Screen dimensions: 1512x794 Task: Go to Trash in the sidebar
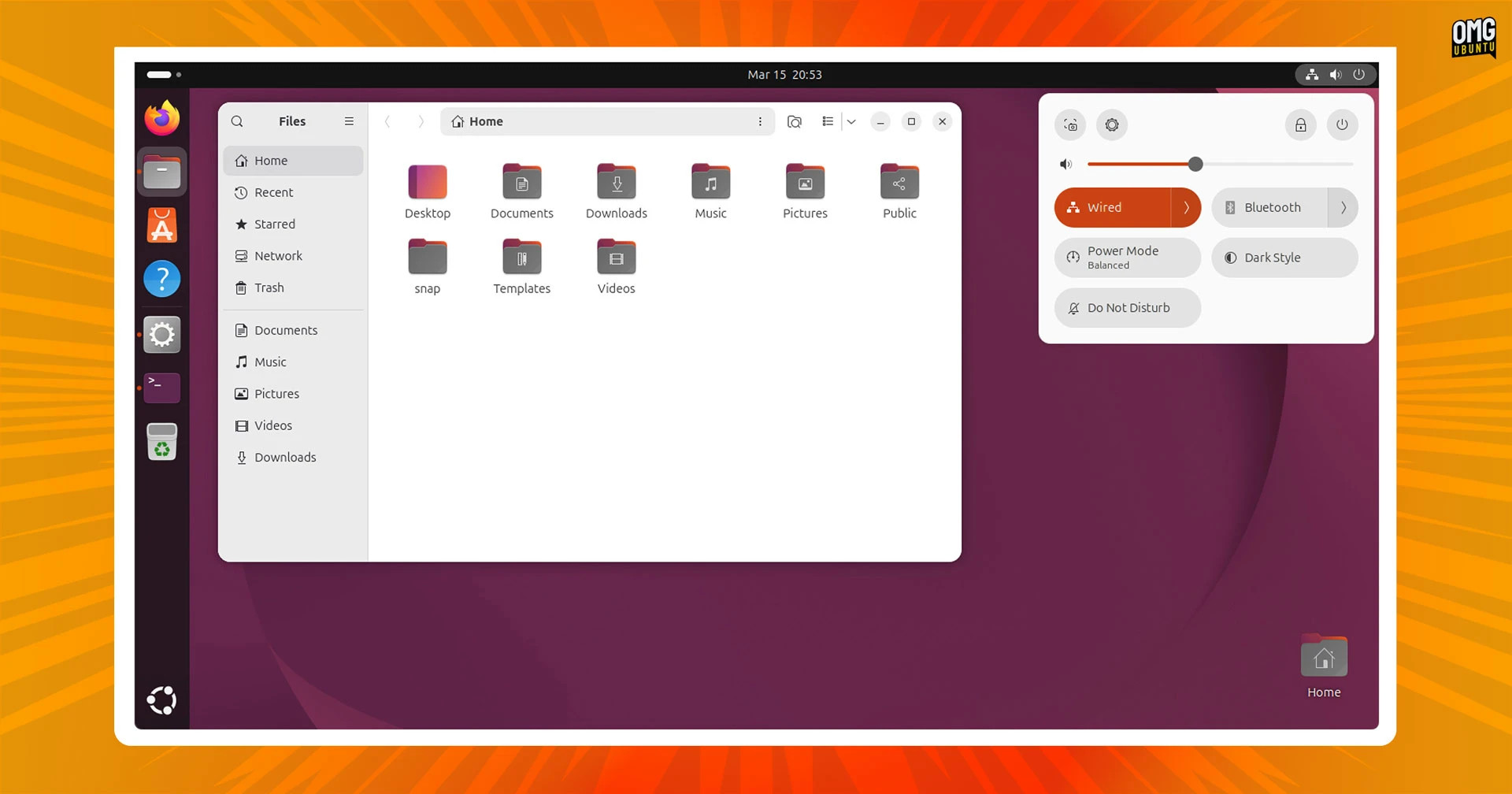click(269, 288)
